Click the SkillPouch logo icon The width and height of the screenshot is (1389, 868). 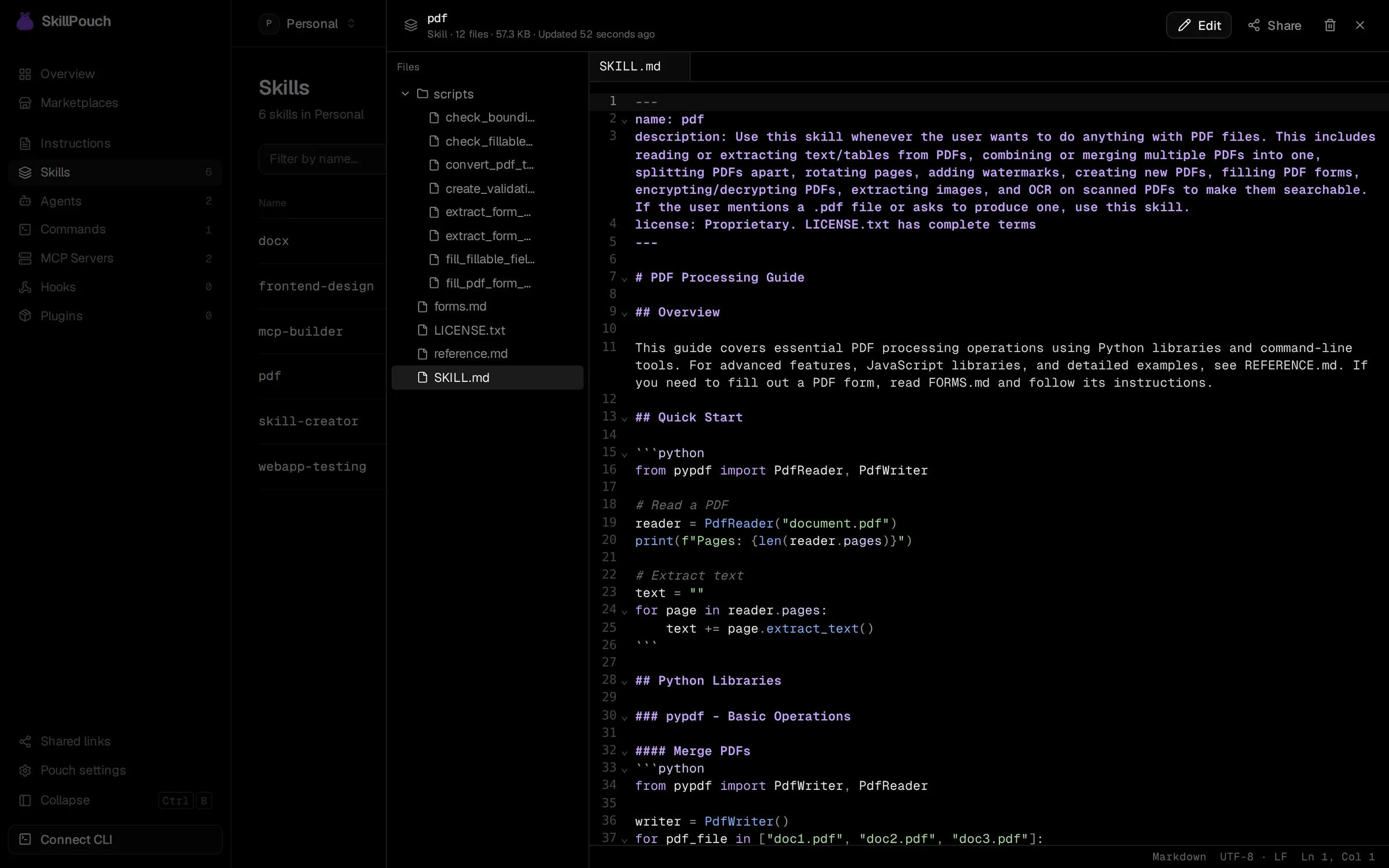click(25, 21)
